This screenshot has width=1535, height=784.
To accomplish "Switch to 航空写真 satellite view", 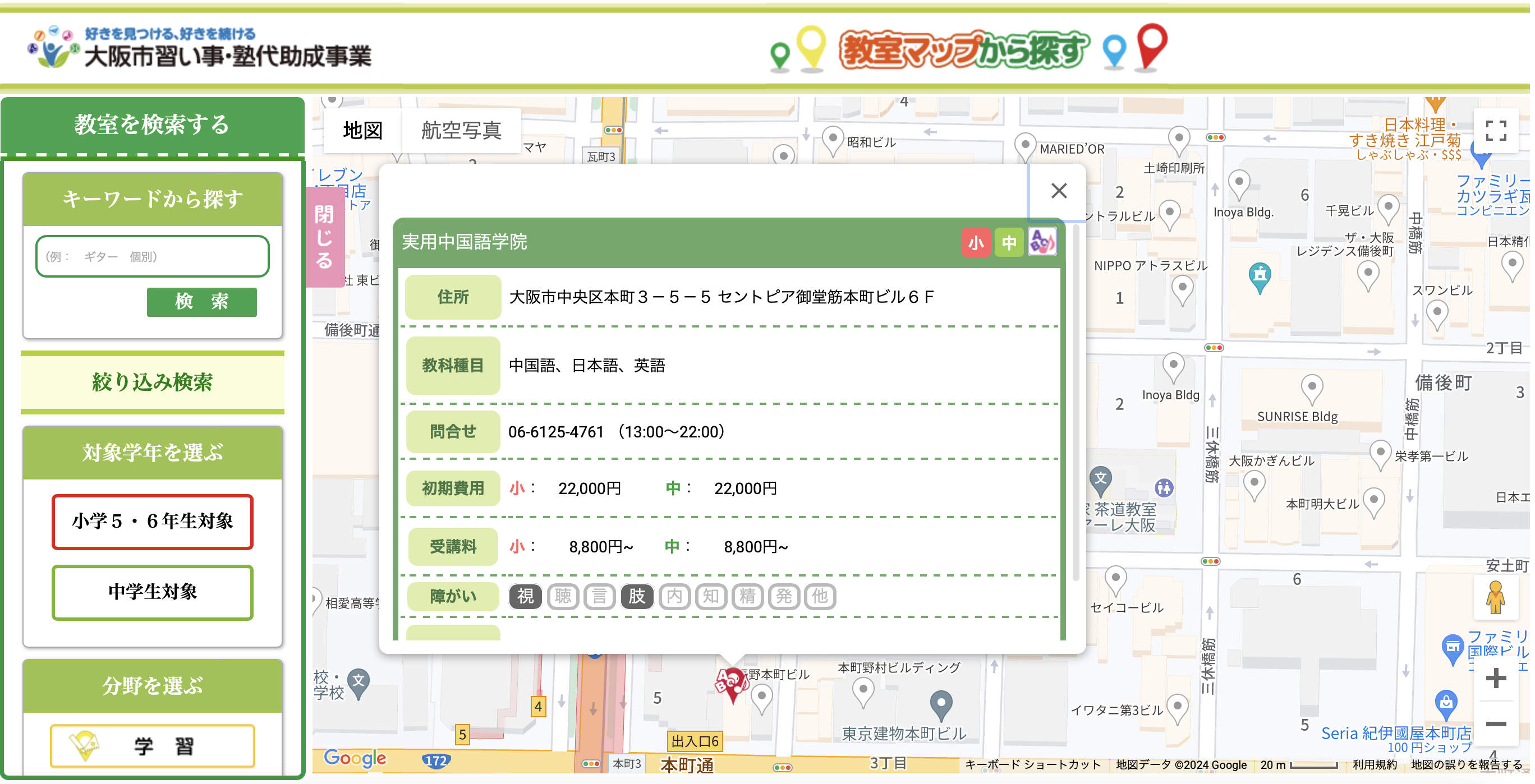I will tap(461, 130).
